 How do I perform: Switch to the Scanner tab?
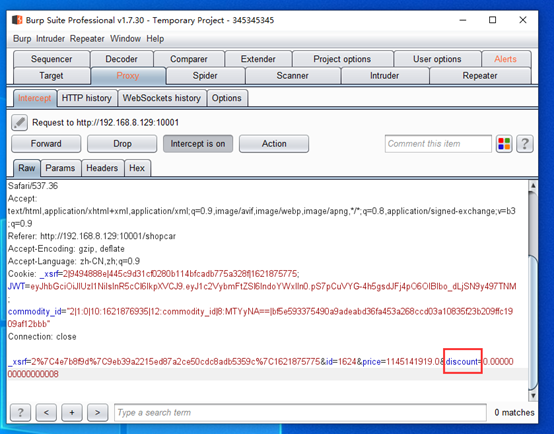point(293,76)
